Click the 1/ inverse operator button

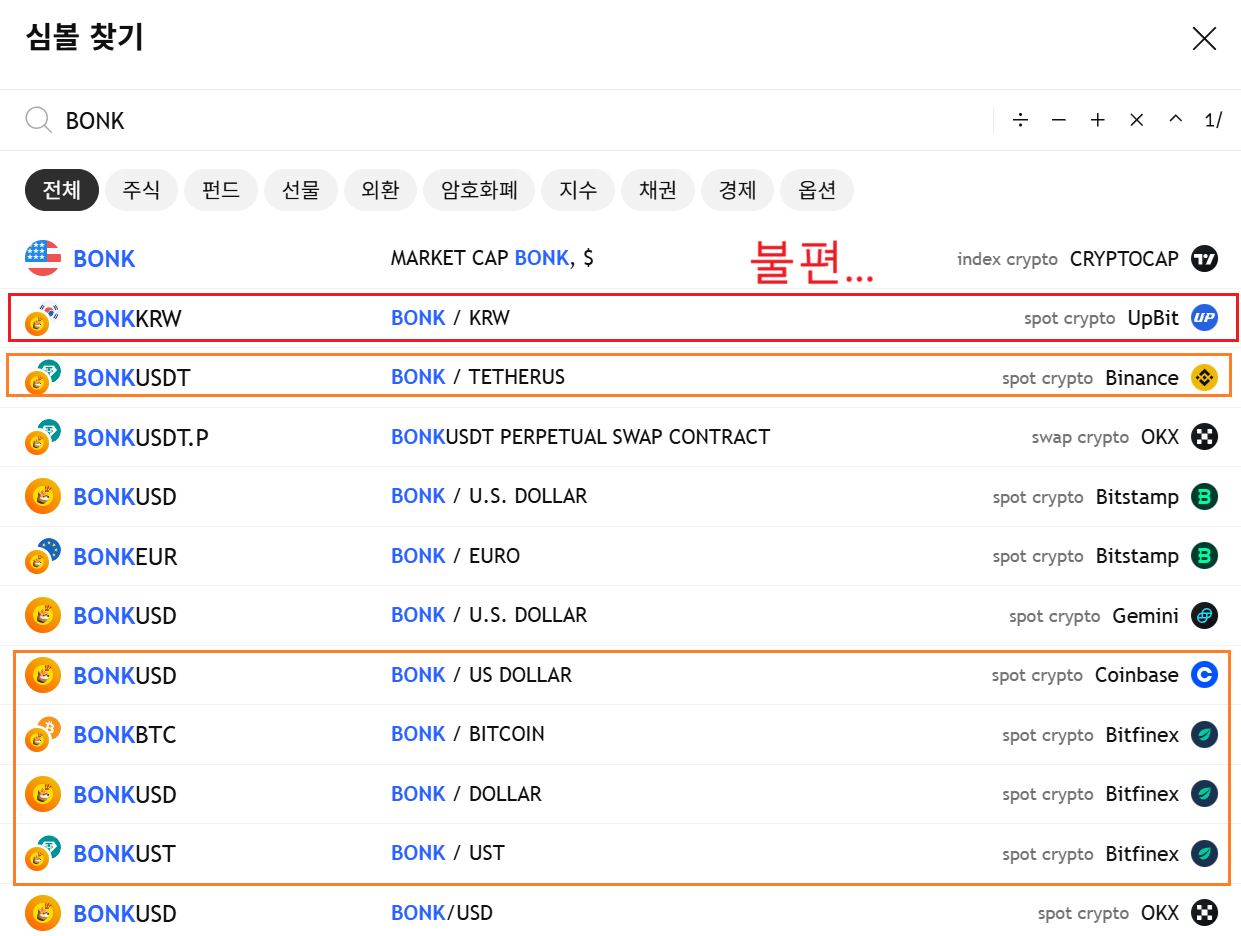pos(1214,120)
